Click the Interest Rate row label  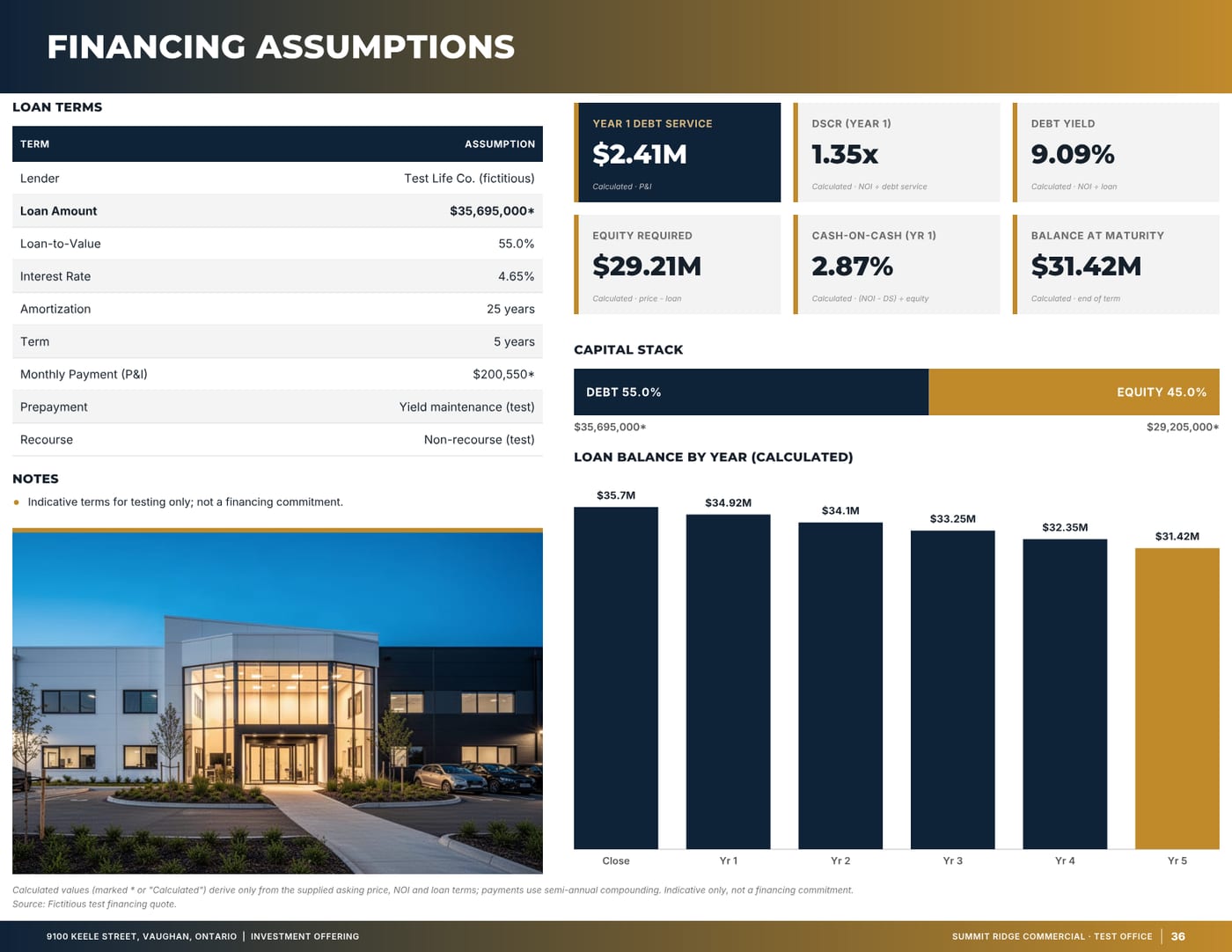pos(55,276)
